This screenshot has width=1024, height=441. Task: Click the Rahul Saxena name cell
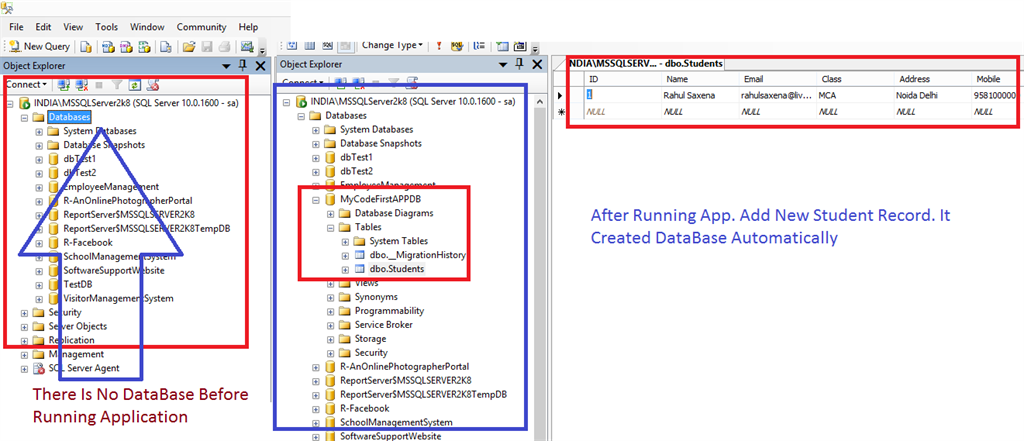tap(701, 95)
